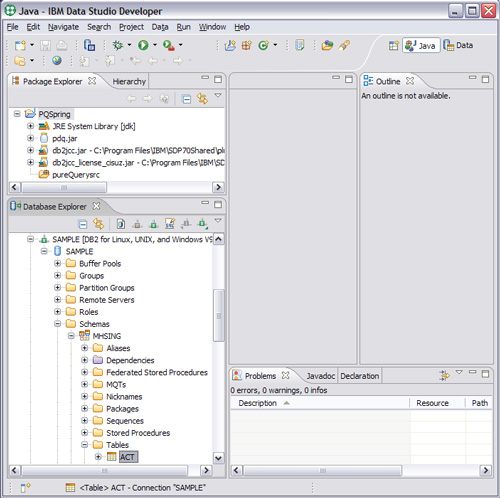
Task: Collapse All in Package Explorer toolbar
Action: tap(186, 99)
